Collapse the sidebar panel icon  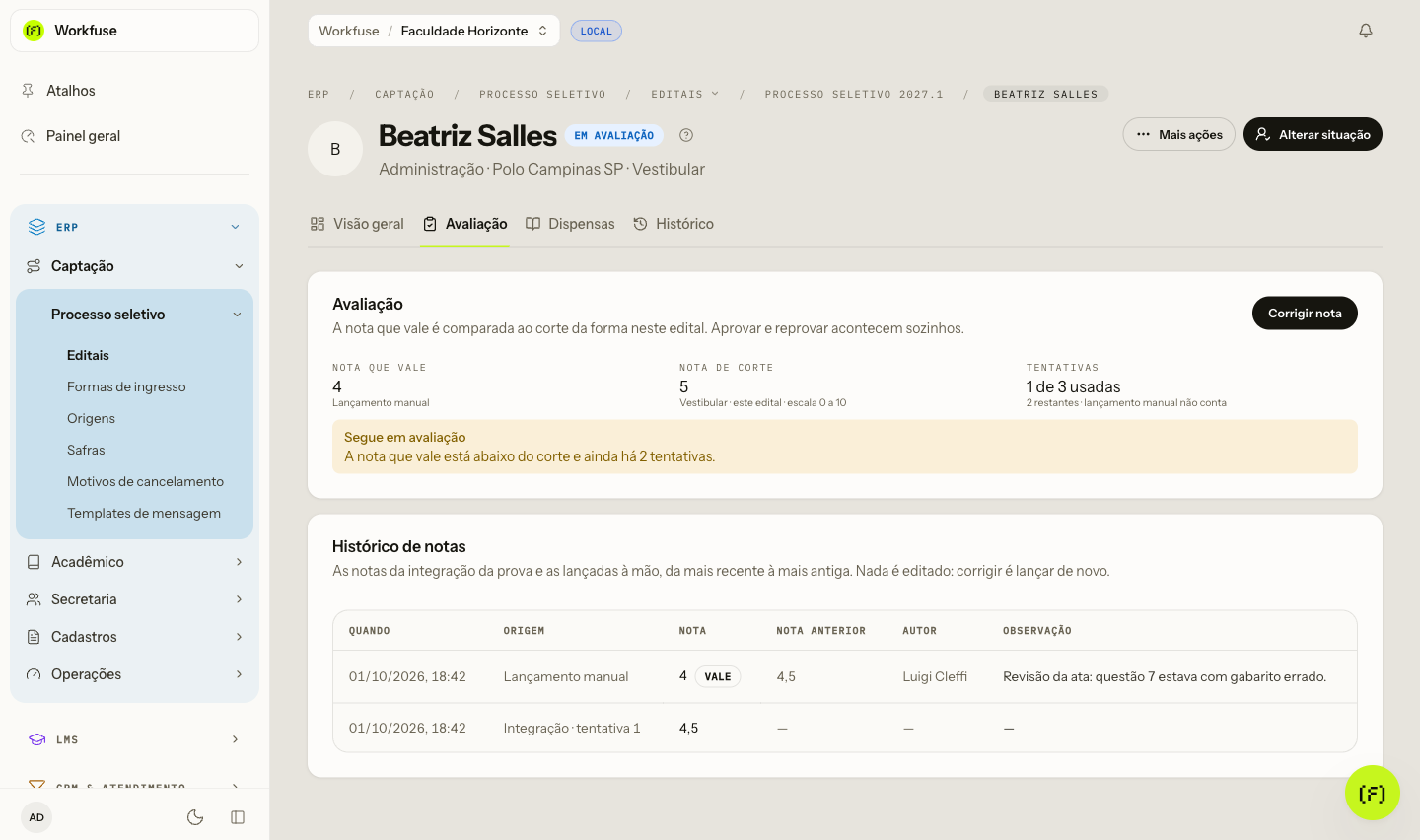(x=238, y=817)
